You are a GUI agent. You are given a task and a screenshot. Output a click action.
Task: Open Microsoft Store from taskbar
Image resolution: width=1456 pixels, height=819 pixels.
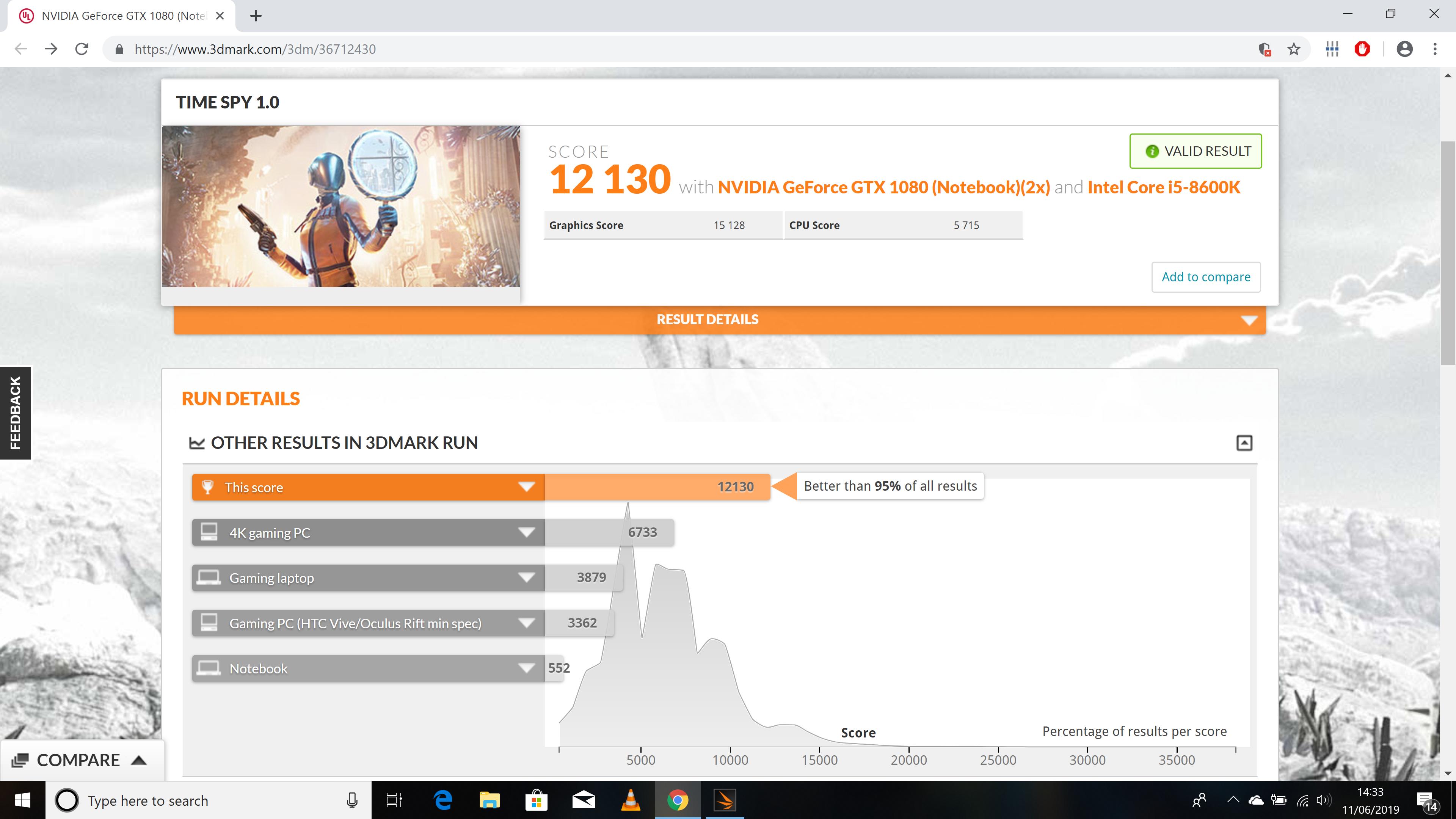click(537, 800)
